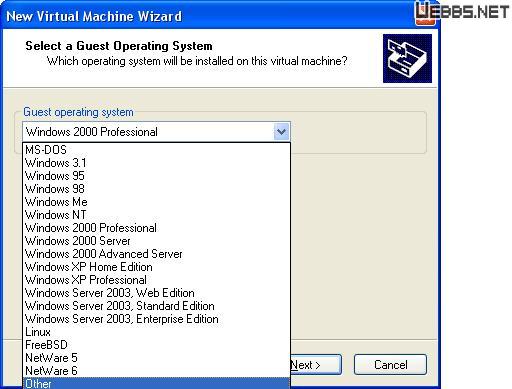Select Windows 98 entry
Viewport: 512px width, 389px height.
[x=157, y=189]
